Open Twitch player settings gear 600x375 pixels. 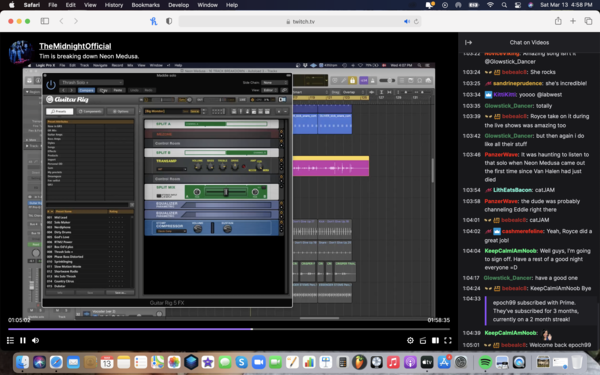pyautogui.click(x=410, y=340)
